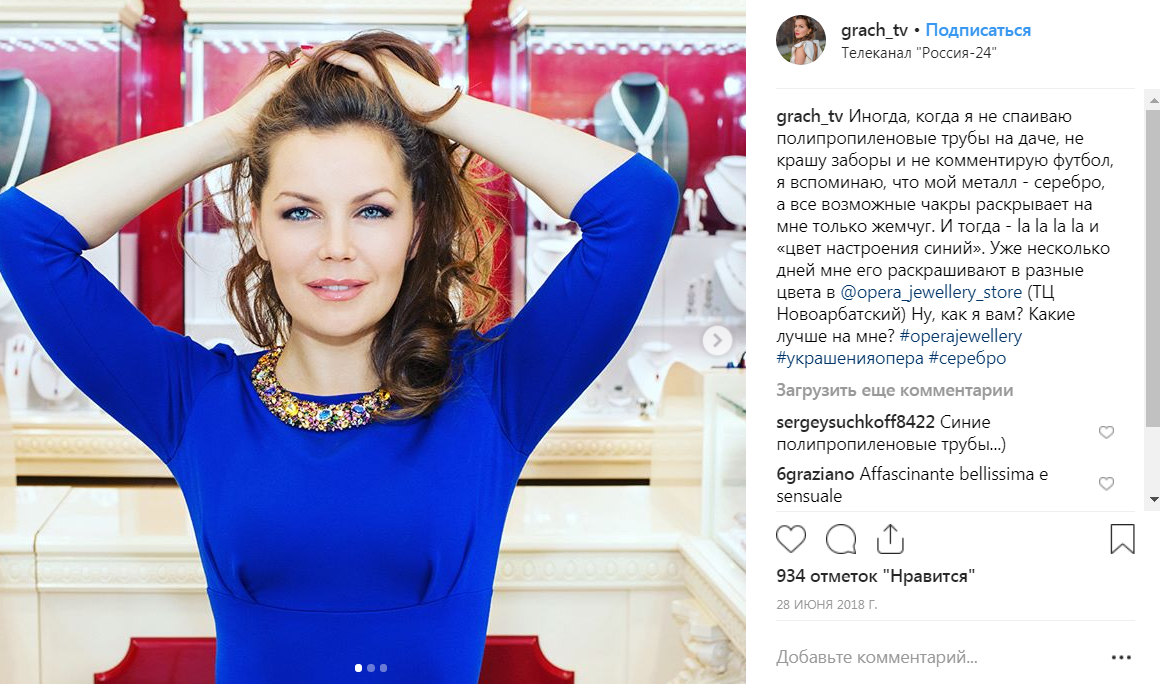Follow the account via Подписаться

(x=978, y=30)
